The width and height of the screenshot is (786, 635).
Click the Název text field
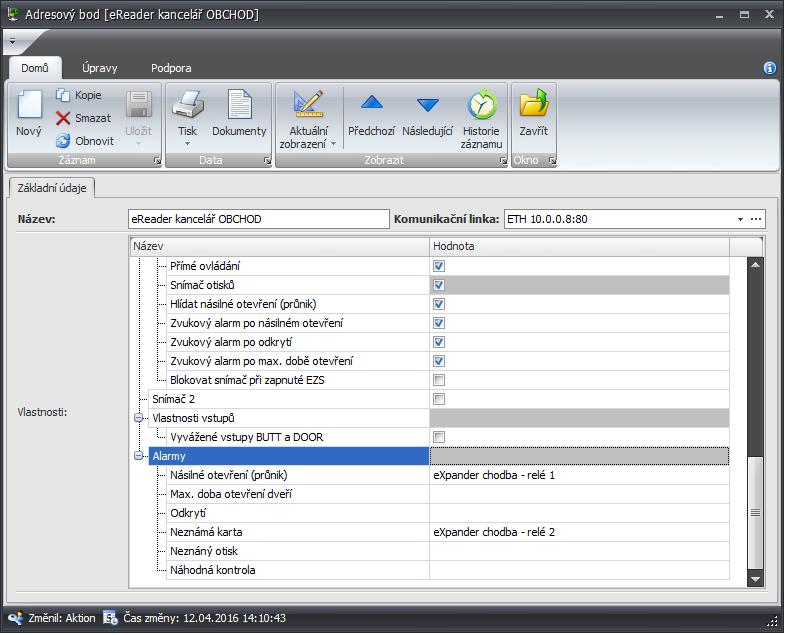click(x=259, y=220)
